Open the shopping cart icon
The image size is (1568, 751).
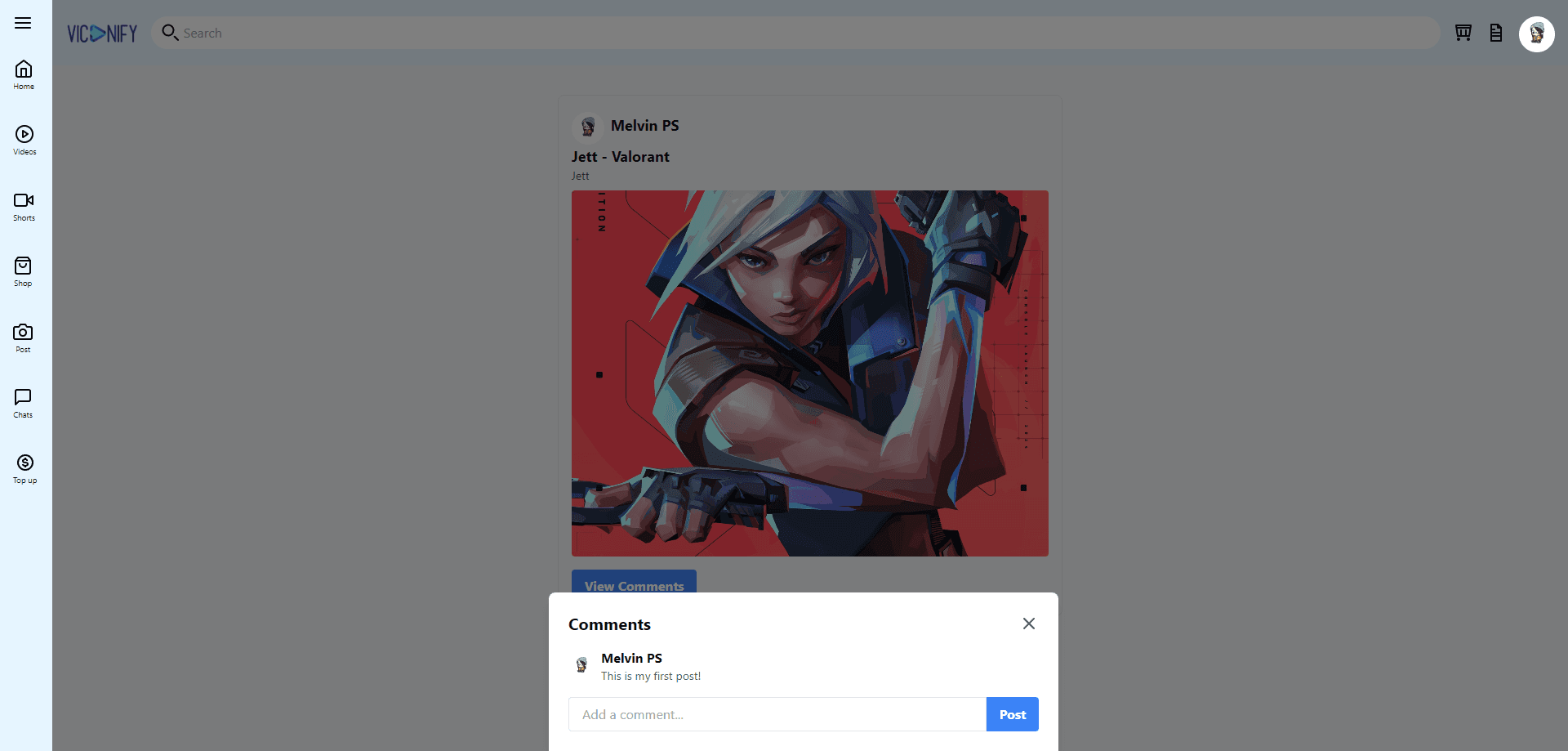tap(1463, 33)
